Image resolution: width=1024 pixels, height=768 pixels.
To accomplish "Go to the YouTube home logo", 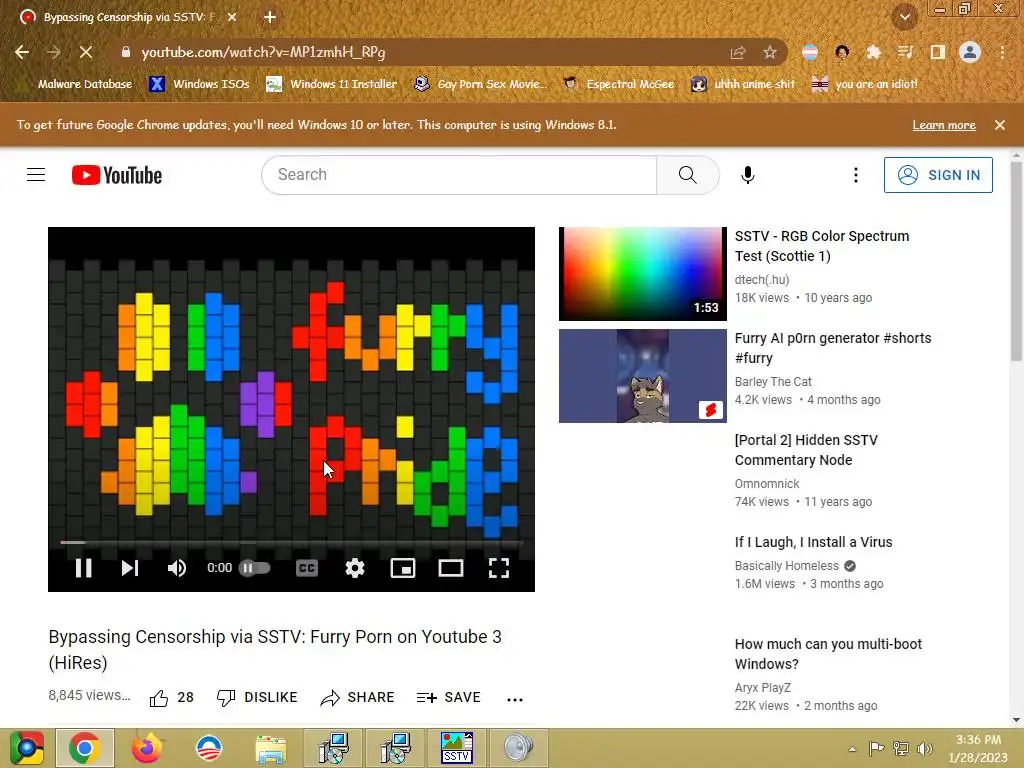I will pos(117,175).
